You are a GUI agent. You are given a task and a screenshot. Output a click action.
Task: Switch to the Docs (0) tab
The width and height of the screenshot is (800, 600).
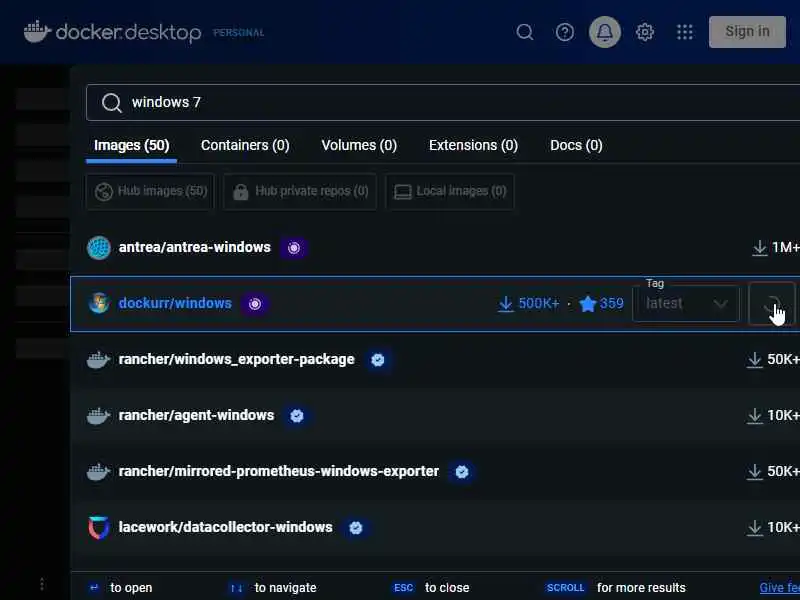[576, 145]
